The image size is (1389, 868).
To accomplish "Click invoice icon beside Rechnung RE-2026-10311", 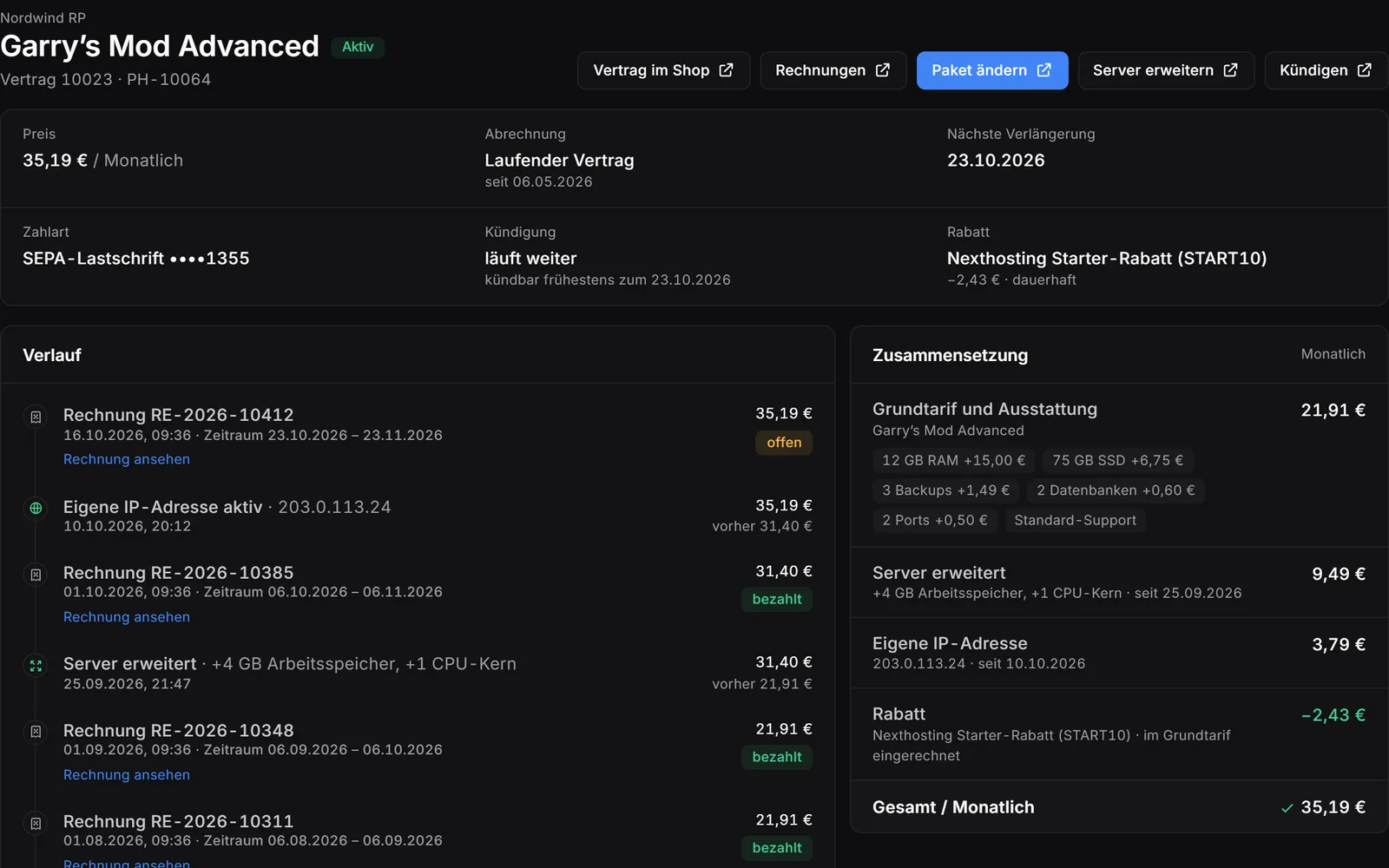I will coord(36,823).
